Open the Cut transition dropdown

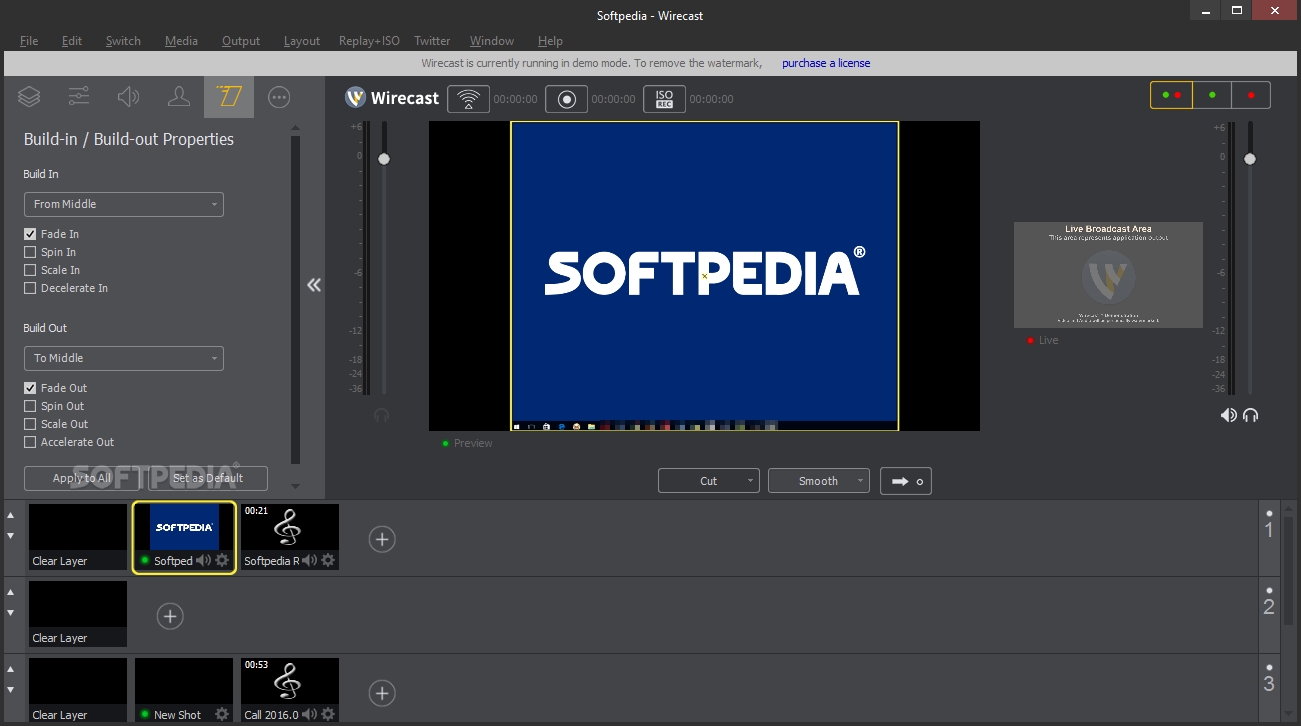pos(709,481)
